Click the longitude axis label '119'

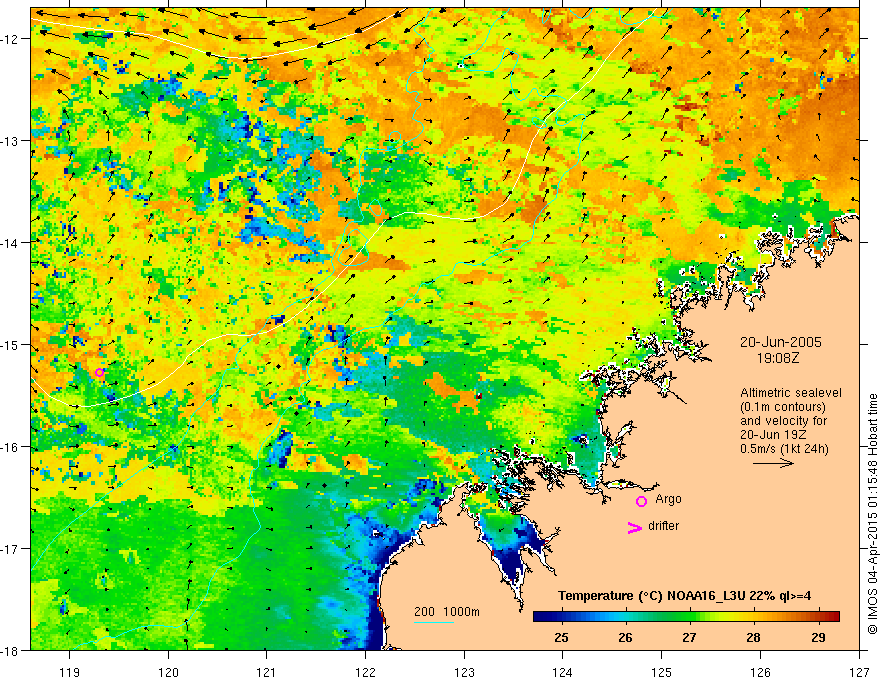70,672
